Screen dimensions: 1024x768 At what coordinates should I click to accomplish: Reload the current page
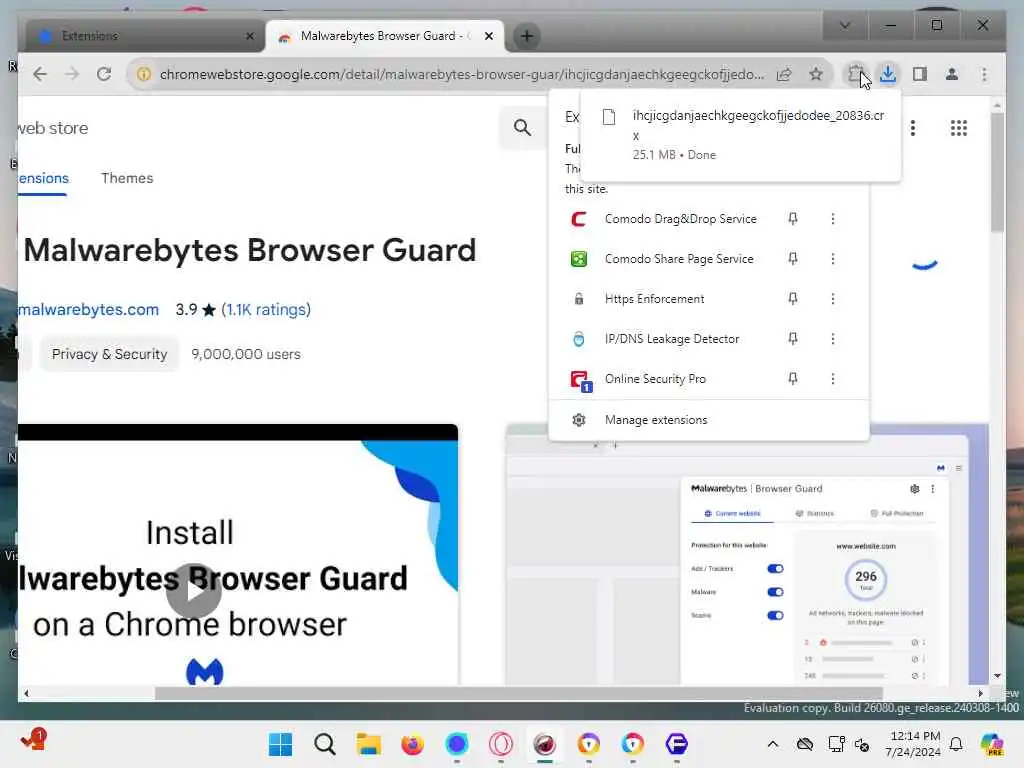(104, 74)
